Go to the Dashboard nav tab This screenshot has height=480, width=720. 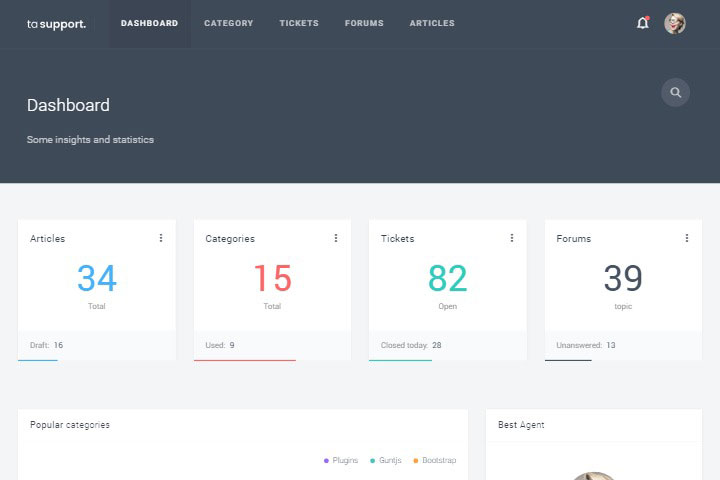[x=149, y=23]
